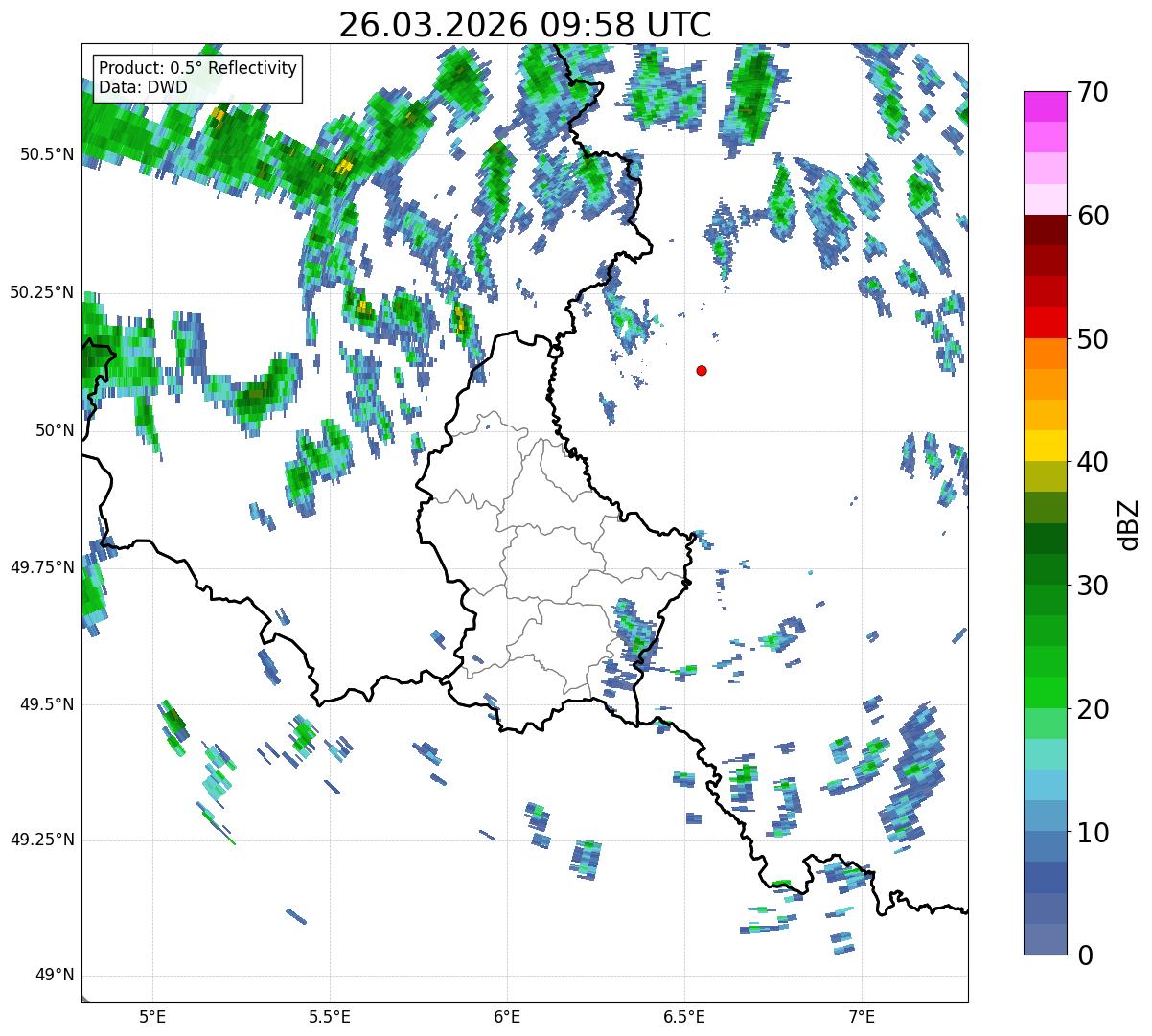The image size is (1152, 1036).
Task: Click the "dBZ" colorbar label
Action: [1129, 523]
